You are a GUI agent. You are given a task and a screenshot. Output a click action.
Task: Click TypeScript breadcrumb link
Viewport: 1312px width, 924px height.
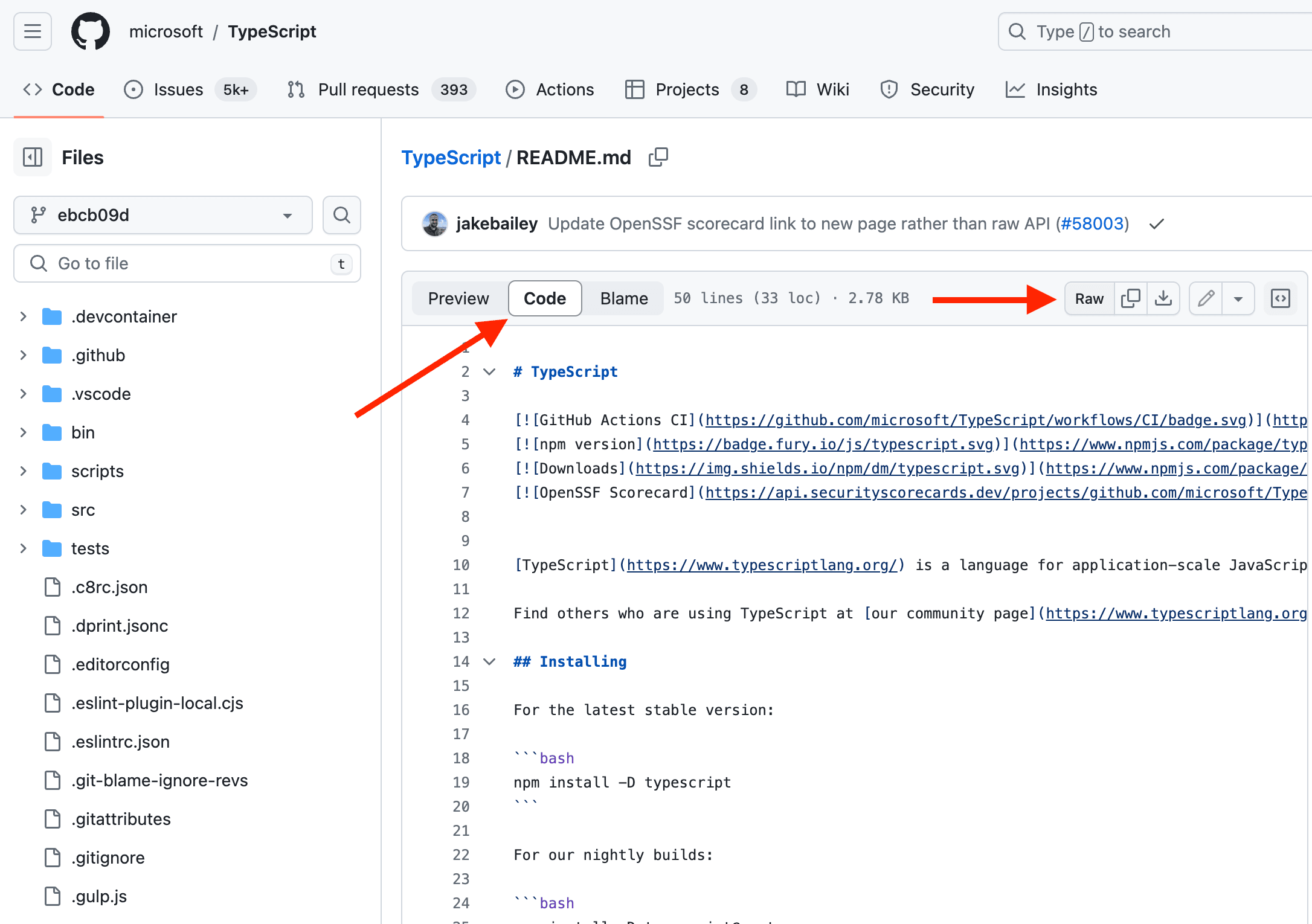coord(451,158)
